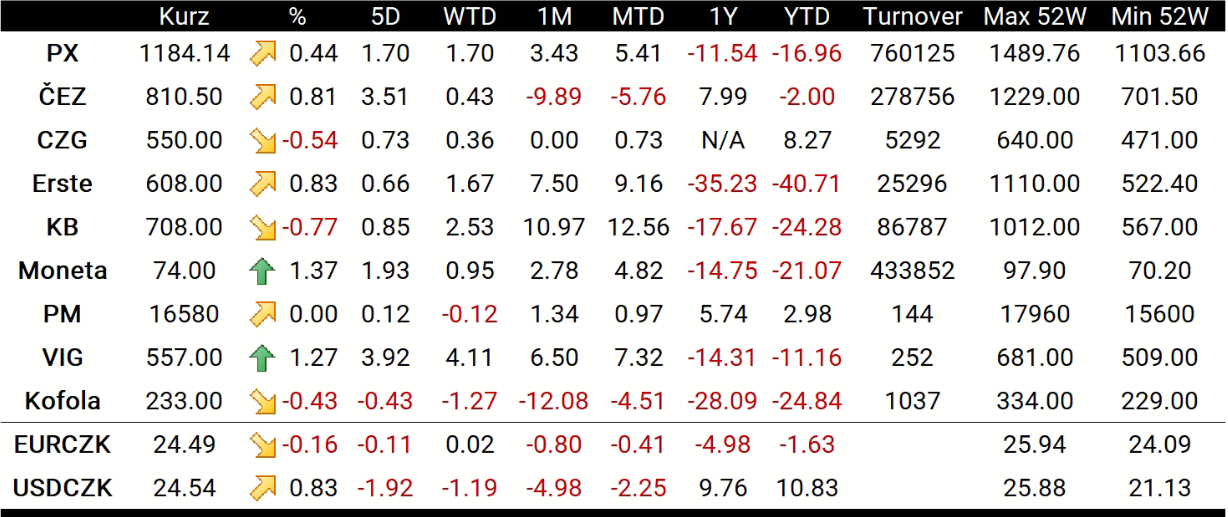Click the green up arrow for Moneta
Image resolution: width=1228 pixels, height=517 pixels.
tap(264, 271)
